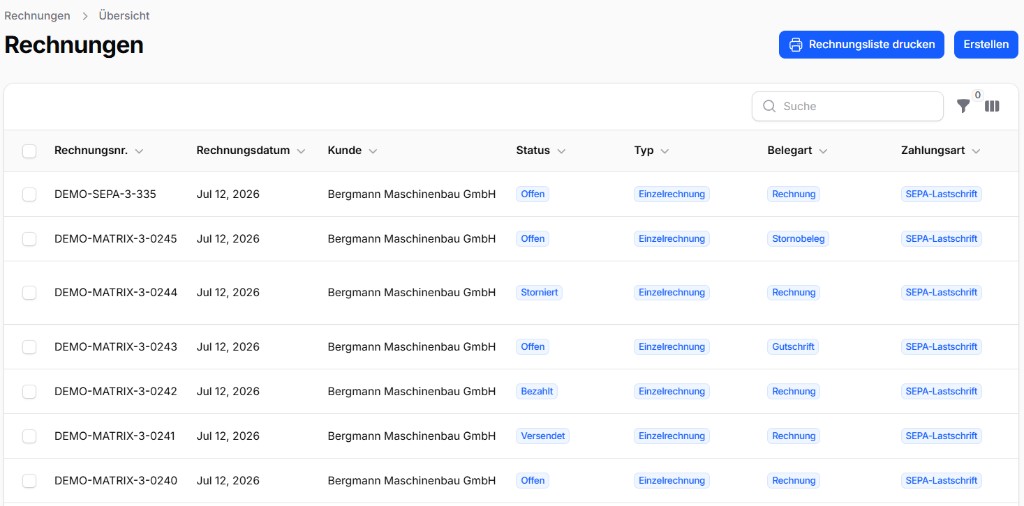Open invoice DEMO-MATRIX-3-0240
Viewport: 1024px width, 506px height.
tap(116, 481)
